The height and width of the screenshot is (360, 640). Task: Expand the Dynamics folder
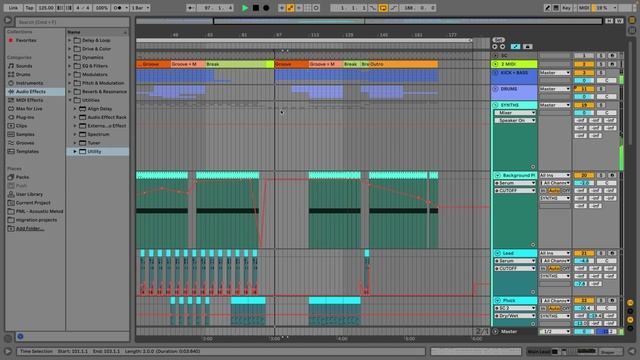pos(70,58)
